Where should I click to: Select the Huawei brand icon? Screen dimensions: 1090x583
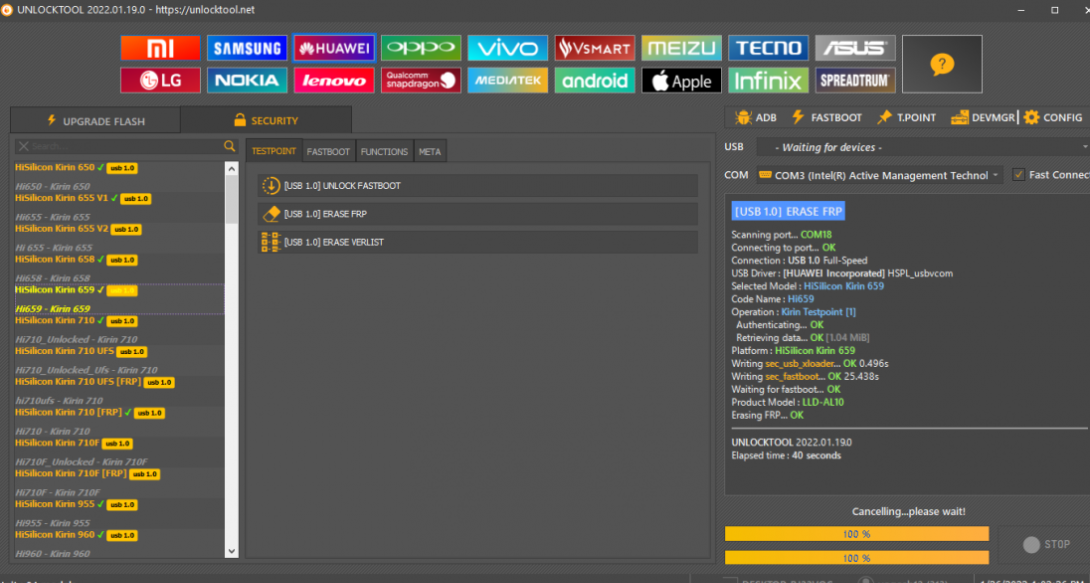(334, 48)
